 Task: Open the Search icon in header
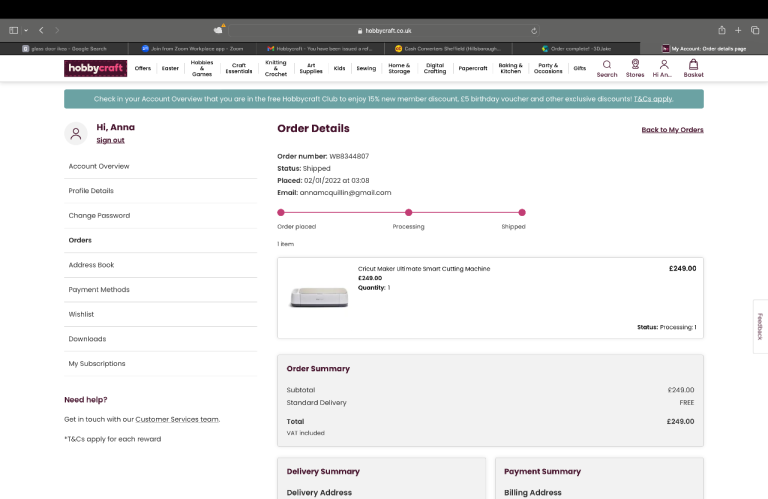click(x=607, y=68)
